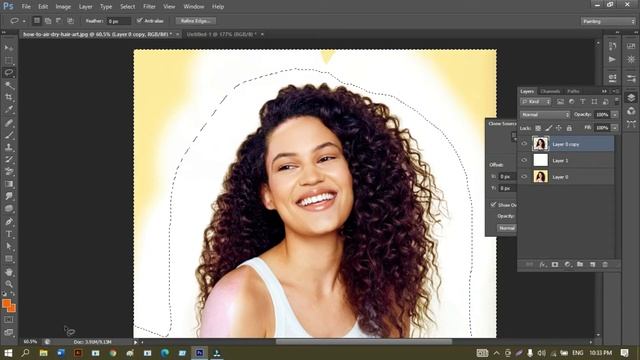Select the Path Selection tool
The image size is (640, 360).
(x=9, y=247)
